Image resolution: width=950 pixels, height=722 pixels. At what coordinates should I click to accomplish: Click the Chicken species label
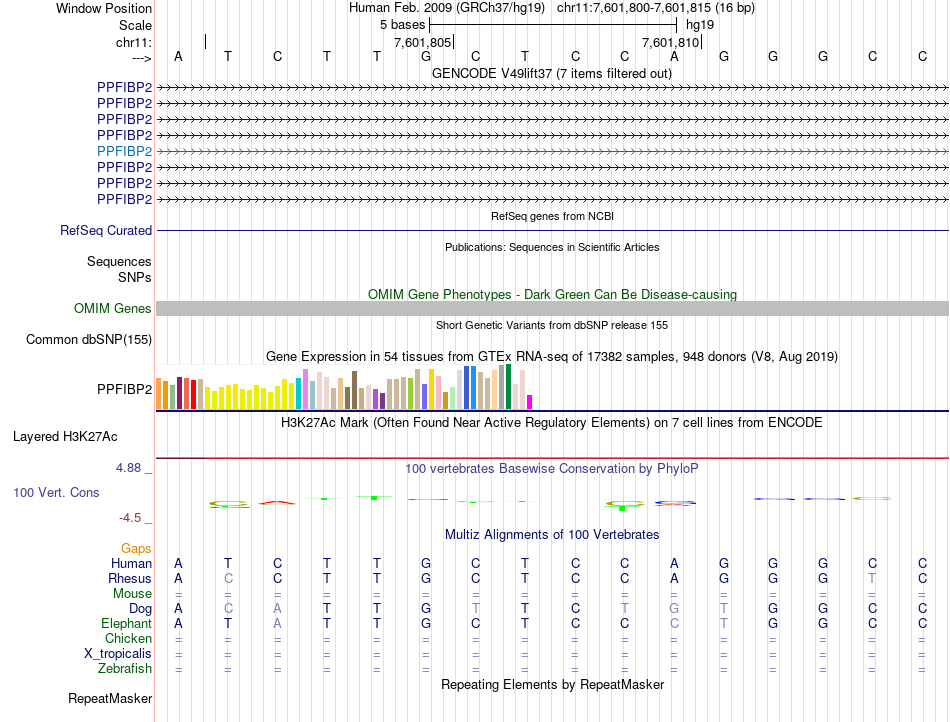tap(128, 638)
